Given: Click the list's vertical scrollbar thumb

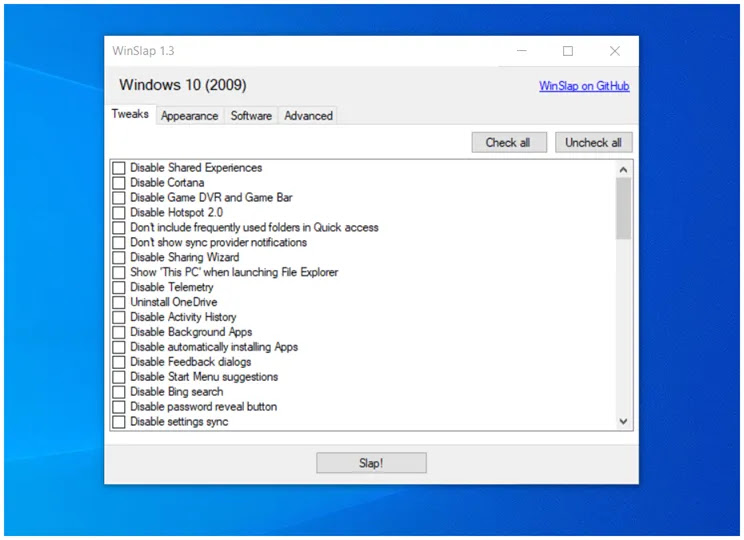Looking at the screenshot, I should [x=623, y=209].
